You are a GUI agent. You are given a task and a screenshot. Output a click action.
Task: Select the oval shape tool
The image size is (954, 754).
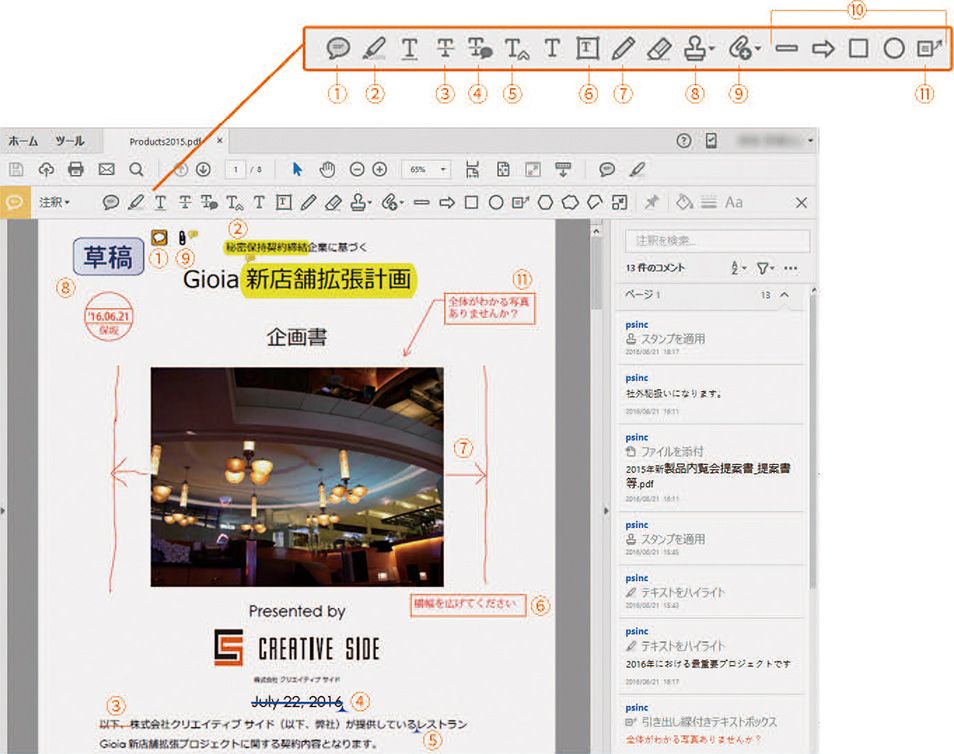point(496,202)
